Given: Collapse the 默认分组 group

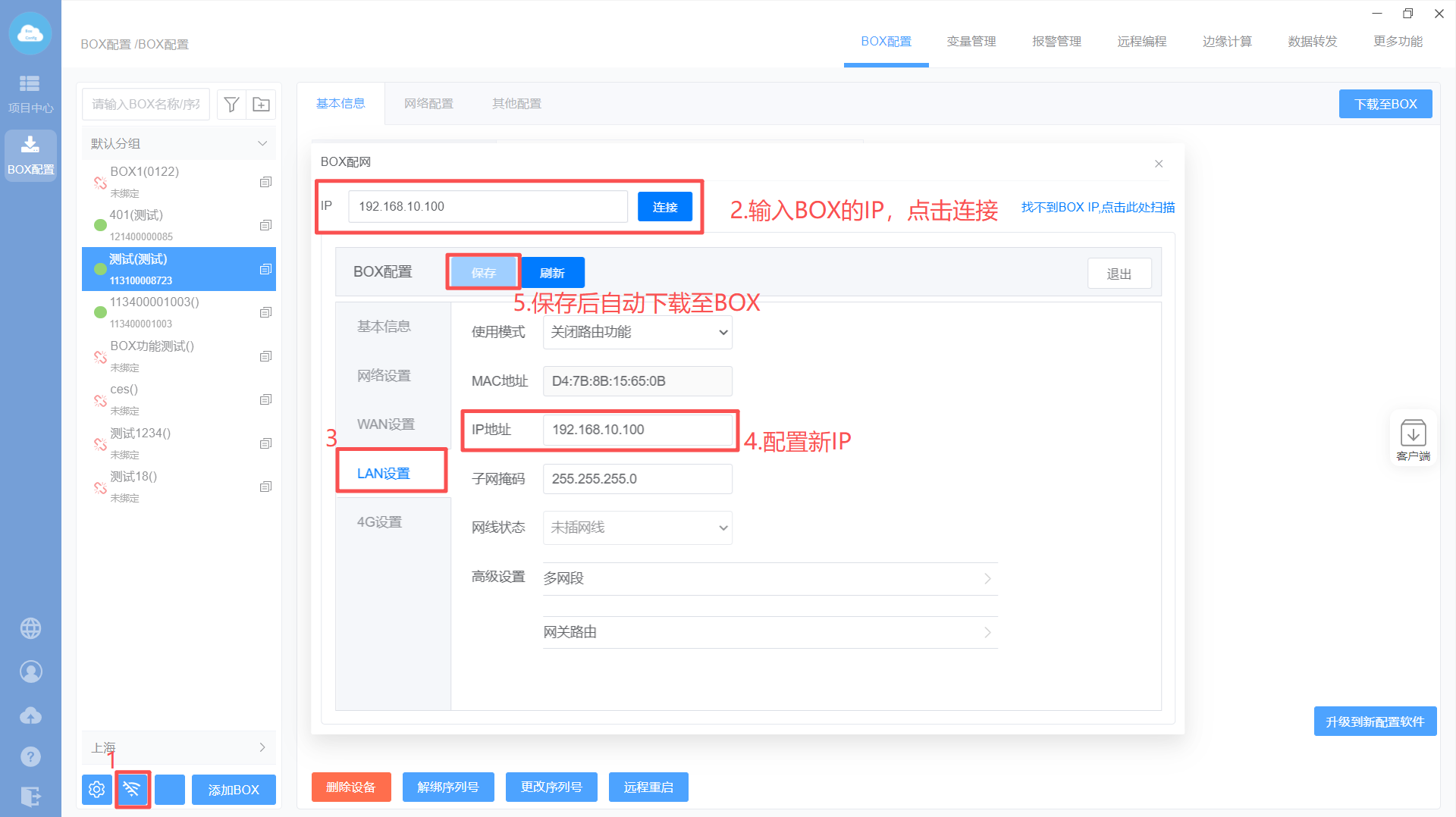Looking at the screenshot, I should [x=262, y=143].
